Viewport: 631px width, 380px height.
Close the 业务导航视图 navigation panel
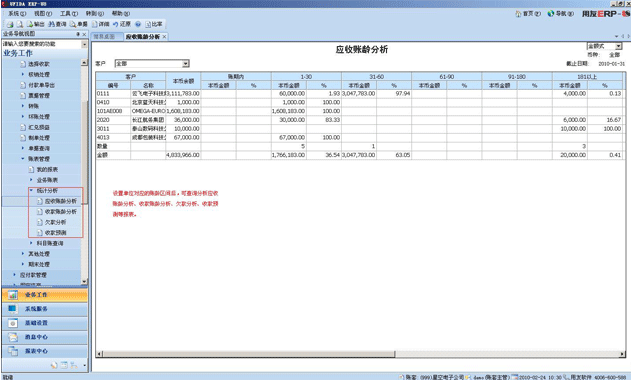84,35
